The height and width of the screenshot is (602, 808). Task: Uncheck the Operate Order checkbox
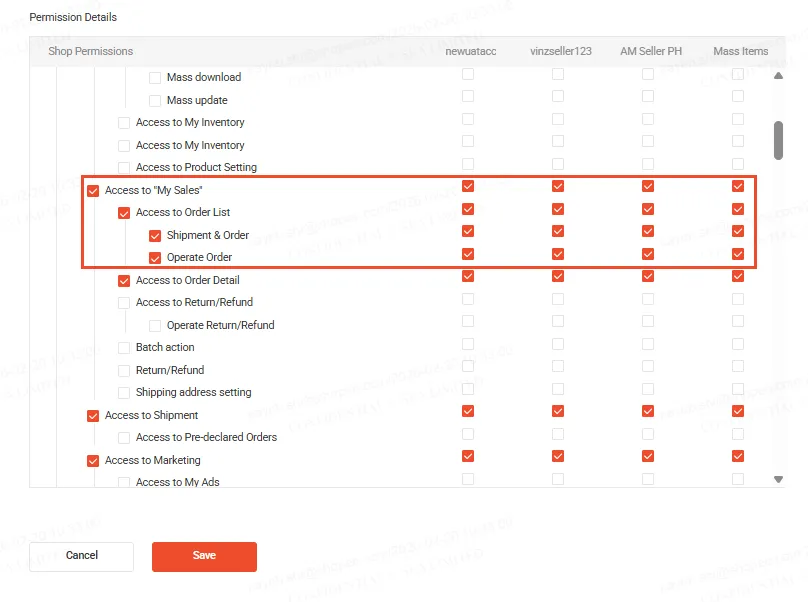[x=155, y=258]
